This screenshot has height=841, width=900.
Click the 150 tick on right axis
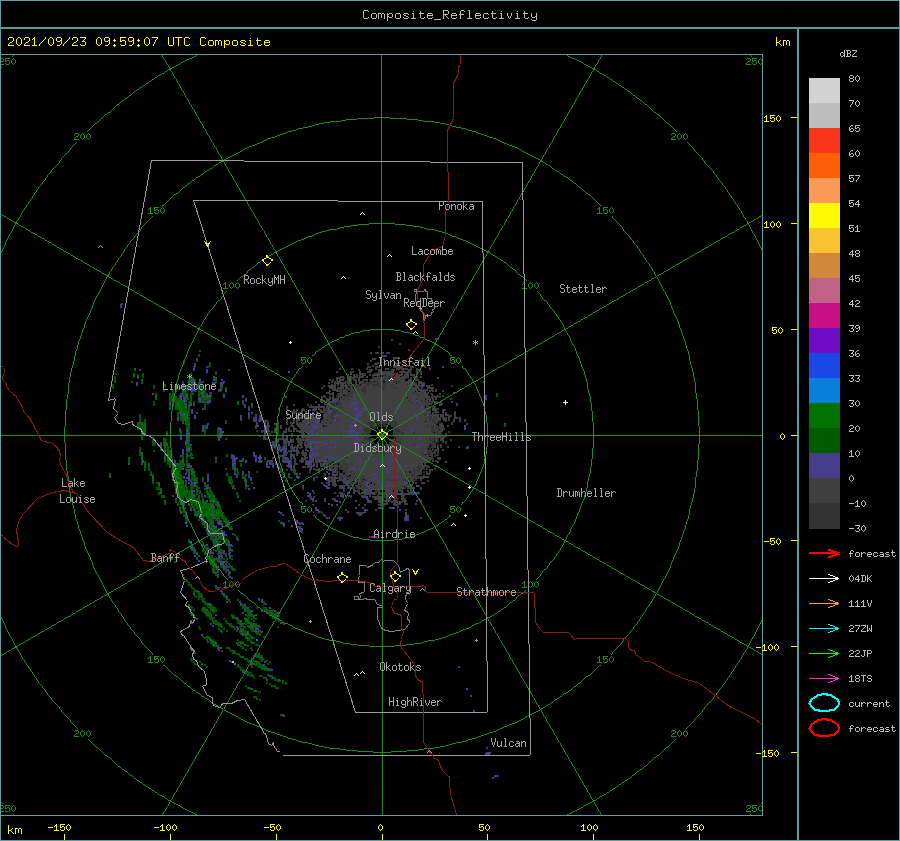coord(772,118)
